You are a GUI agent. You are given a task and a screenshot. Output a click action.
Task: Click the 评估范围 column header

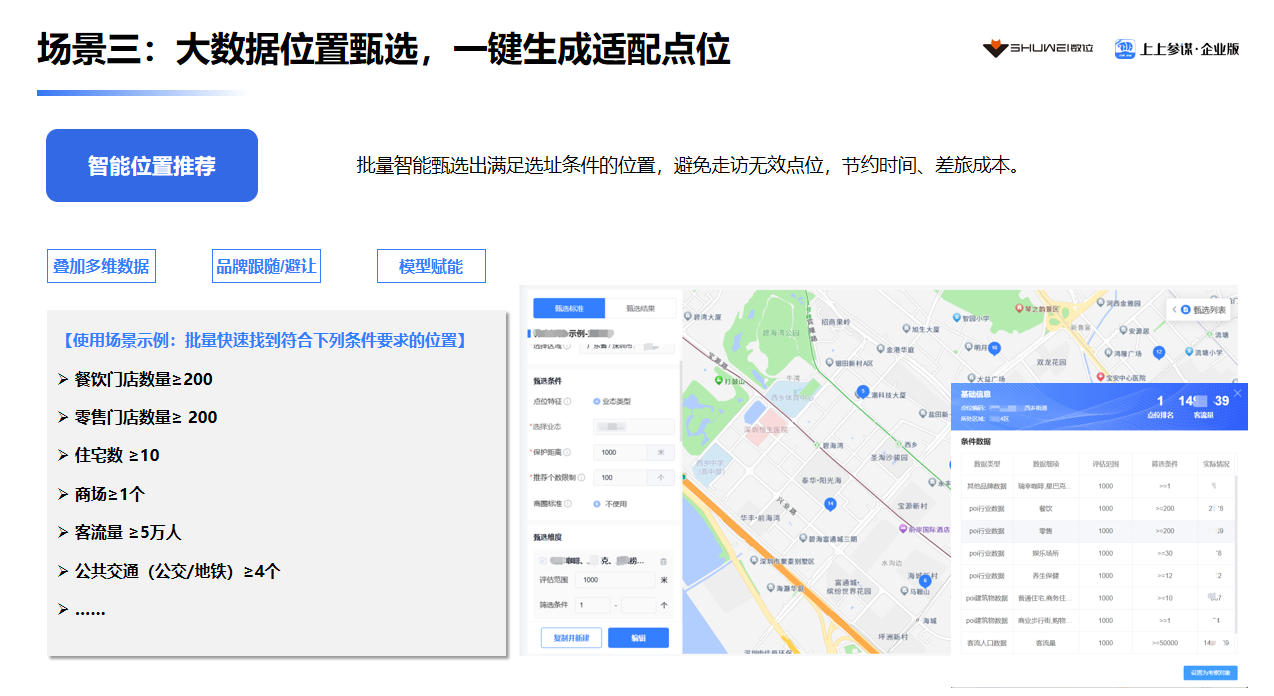tap(1105, 463)
